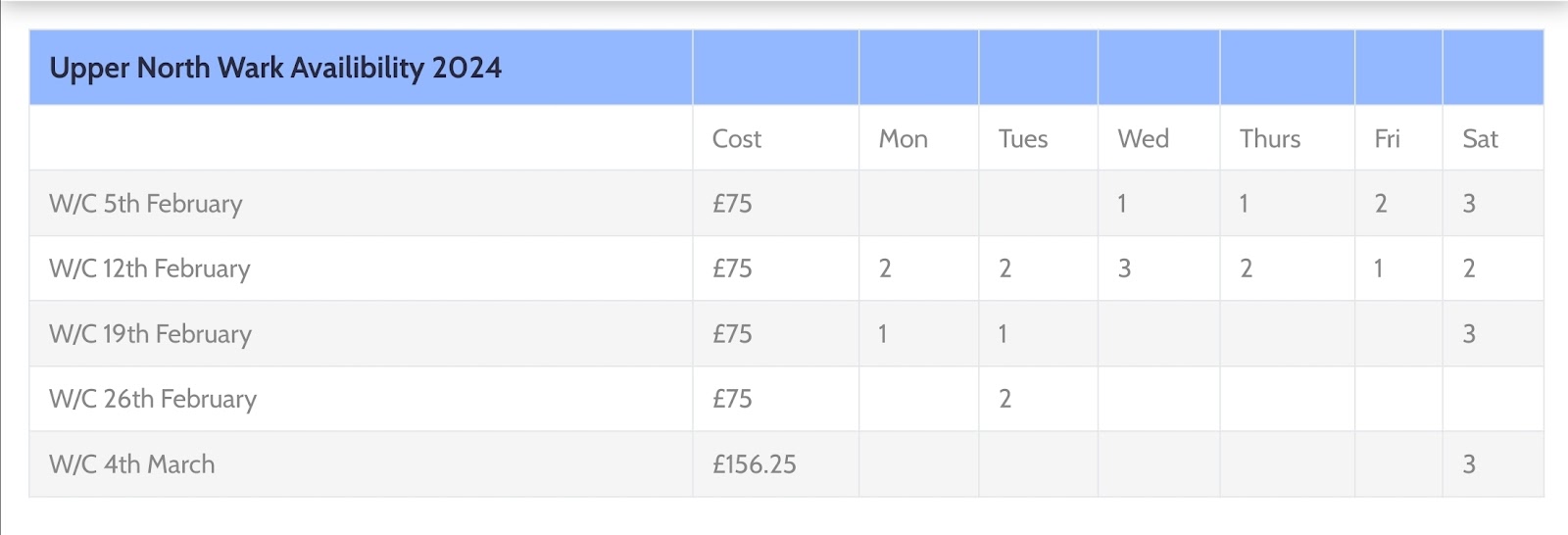The height and width of the screenshot is (535, 1568).
Task: Click the 'W/C 19th February' row label
Action: [151, 334]
